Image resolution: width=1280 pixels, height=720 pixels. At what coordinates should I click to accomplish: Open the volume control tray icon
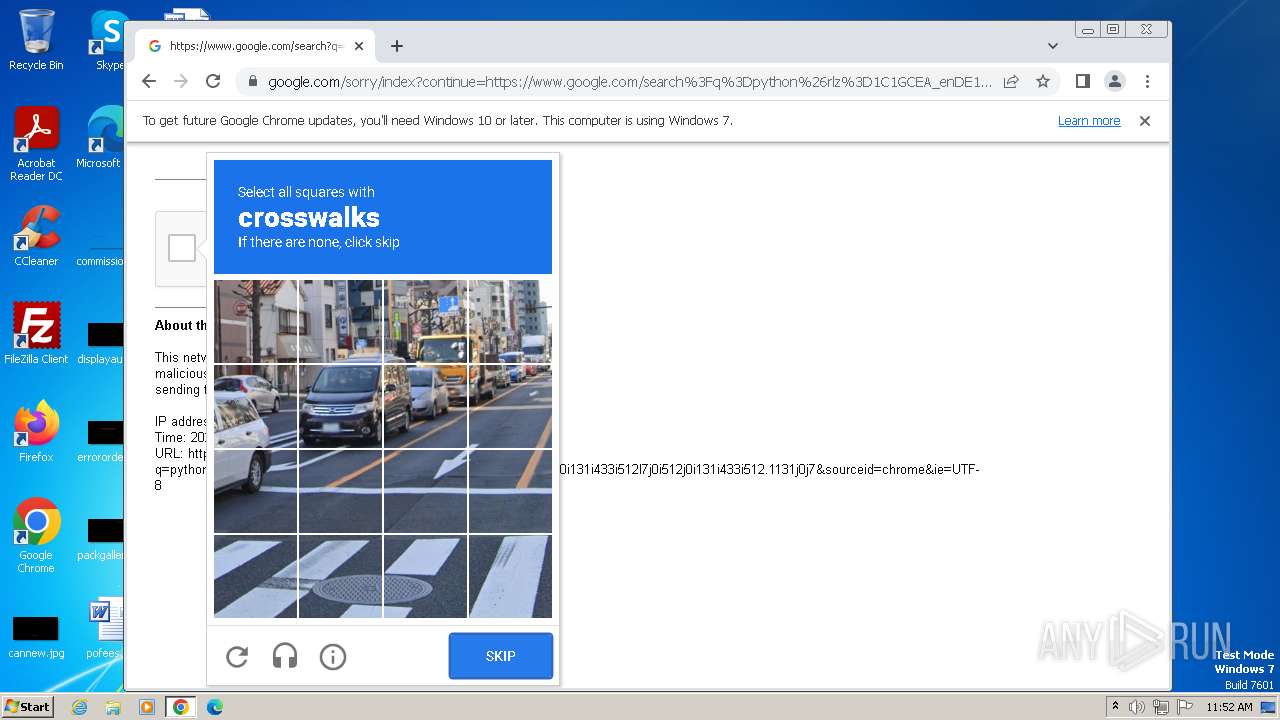[x=1137, y=707]
